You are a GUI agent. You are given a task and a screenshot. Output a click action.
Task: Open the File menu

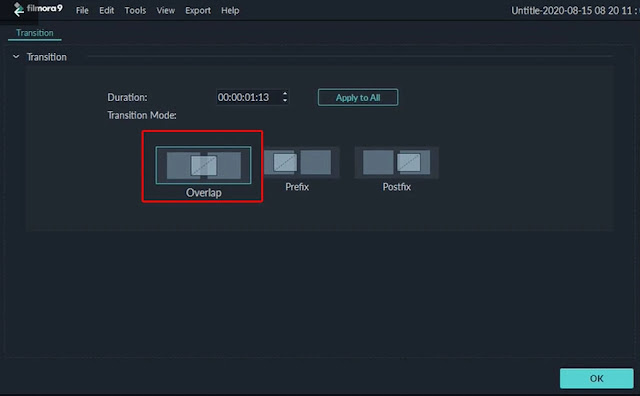(x=82, y=11)
